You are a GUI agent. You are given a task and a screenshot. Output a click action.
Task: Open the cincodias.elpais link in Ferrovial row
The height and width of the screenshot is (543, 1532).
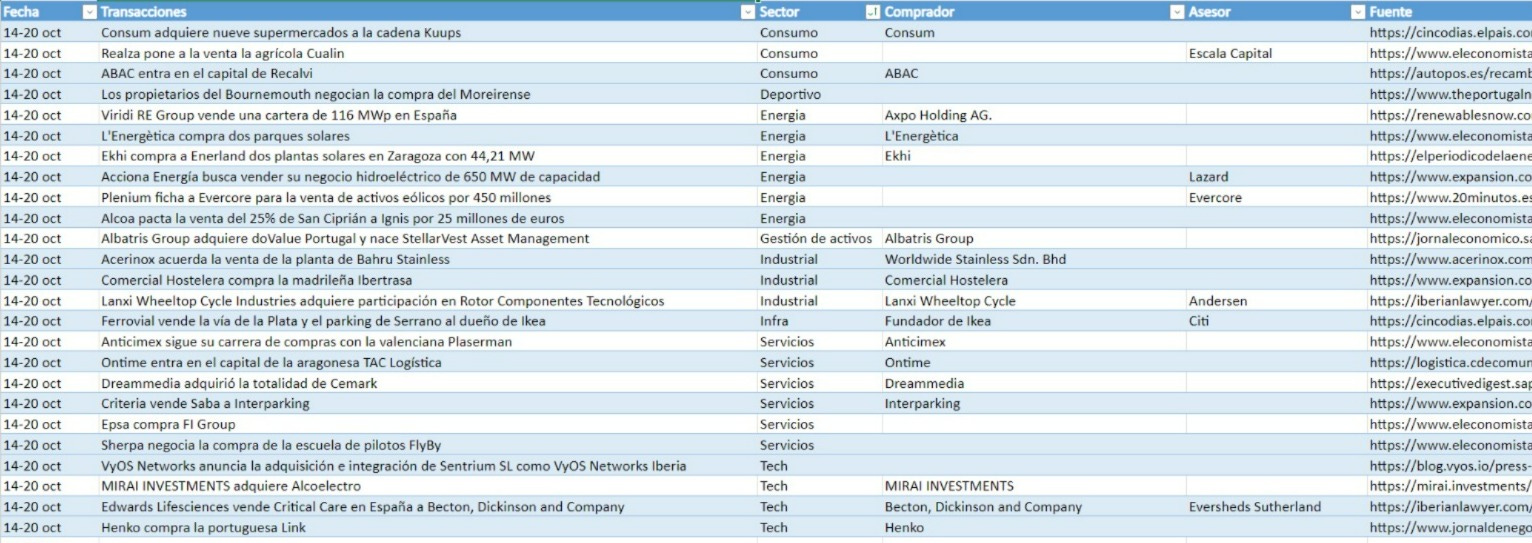coord(1450,321)
